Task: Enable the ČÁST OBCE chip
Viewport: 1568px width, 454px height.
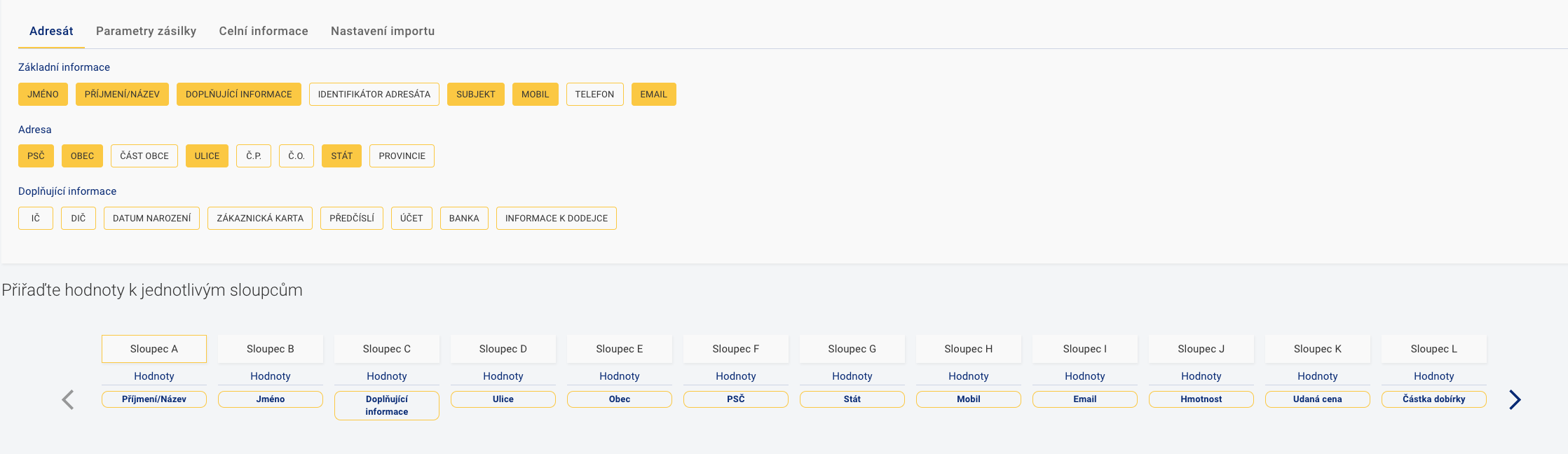Action: click(144, 156)
